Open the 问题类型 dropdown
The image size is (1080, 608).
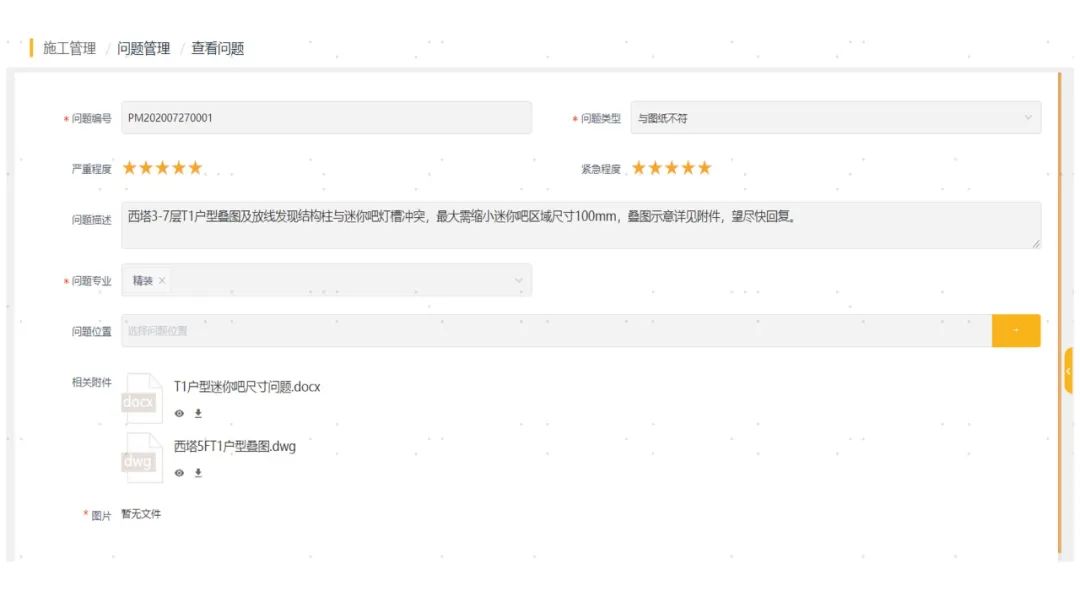point(1025,117)
